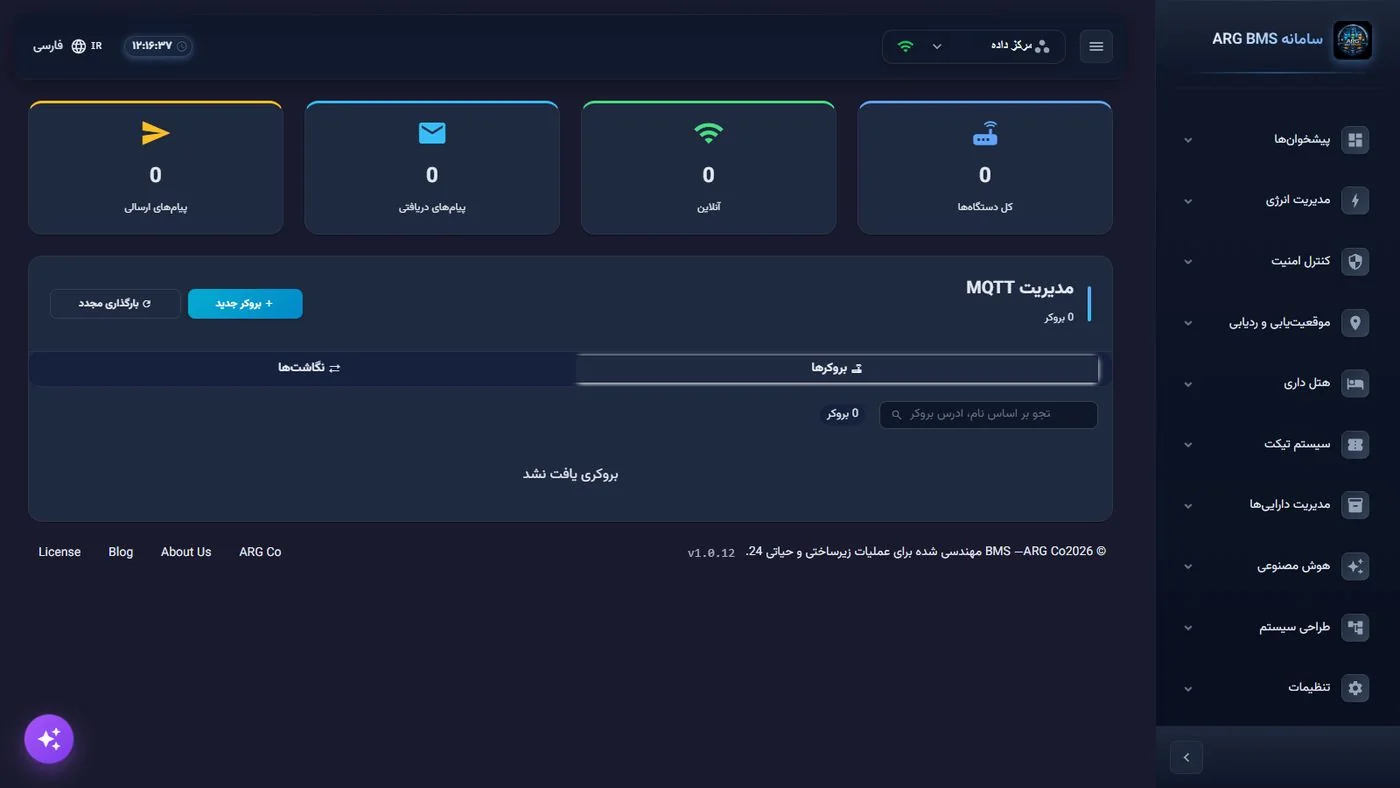The image size is (1400, 788).
Task: Click the پیام‌های ارسالی label
Action: [156, 207]
